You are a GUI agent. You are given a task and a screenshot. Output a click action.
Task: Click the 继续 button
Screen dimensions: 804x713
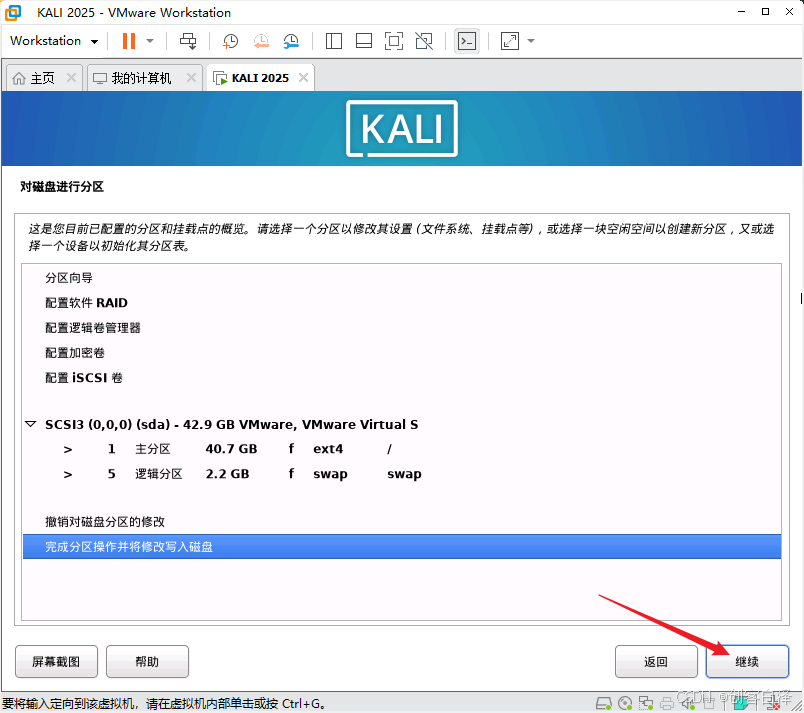coord(747,662)
